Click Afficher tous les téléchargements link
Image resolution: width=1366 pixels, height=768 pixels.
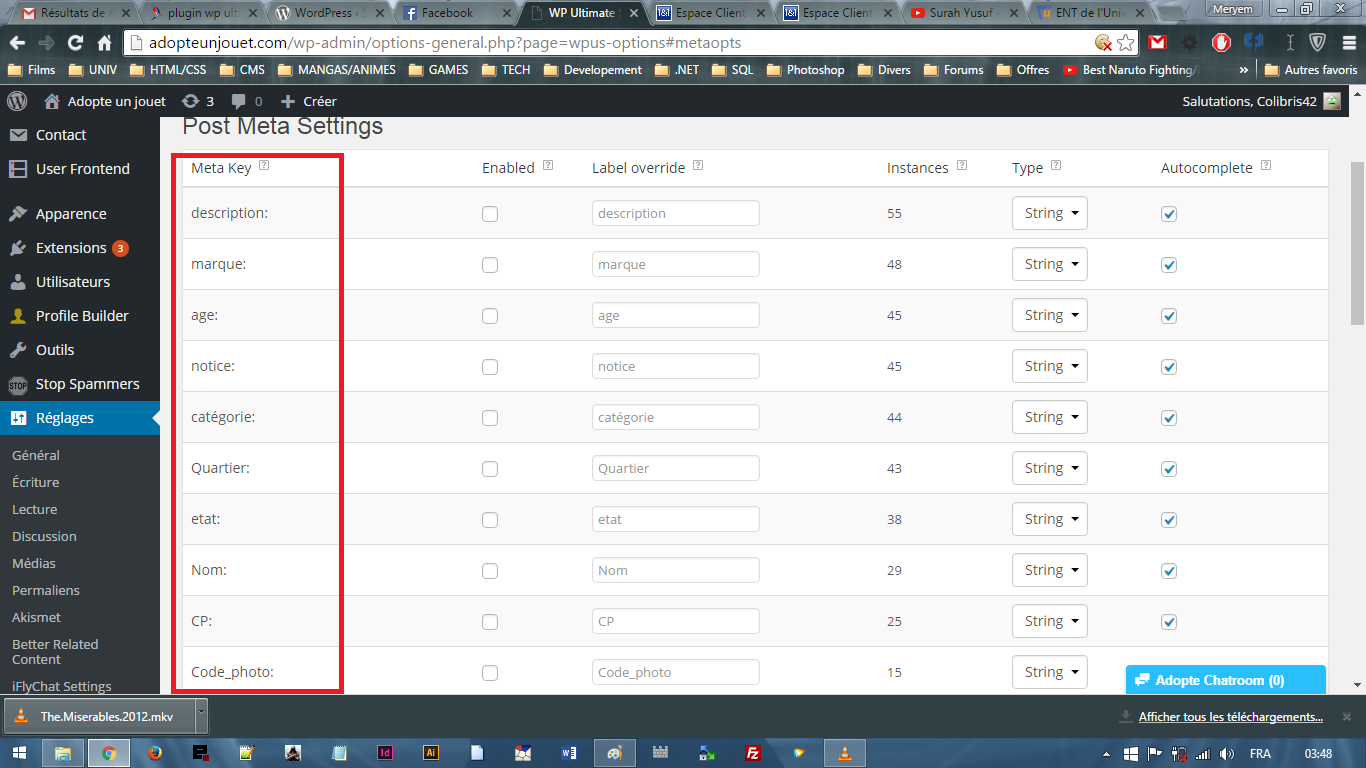1230,717
